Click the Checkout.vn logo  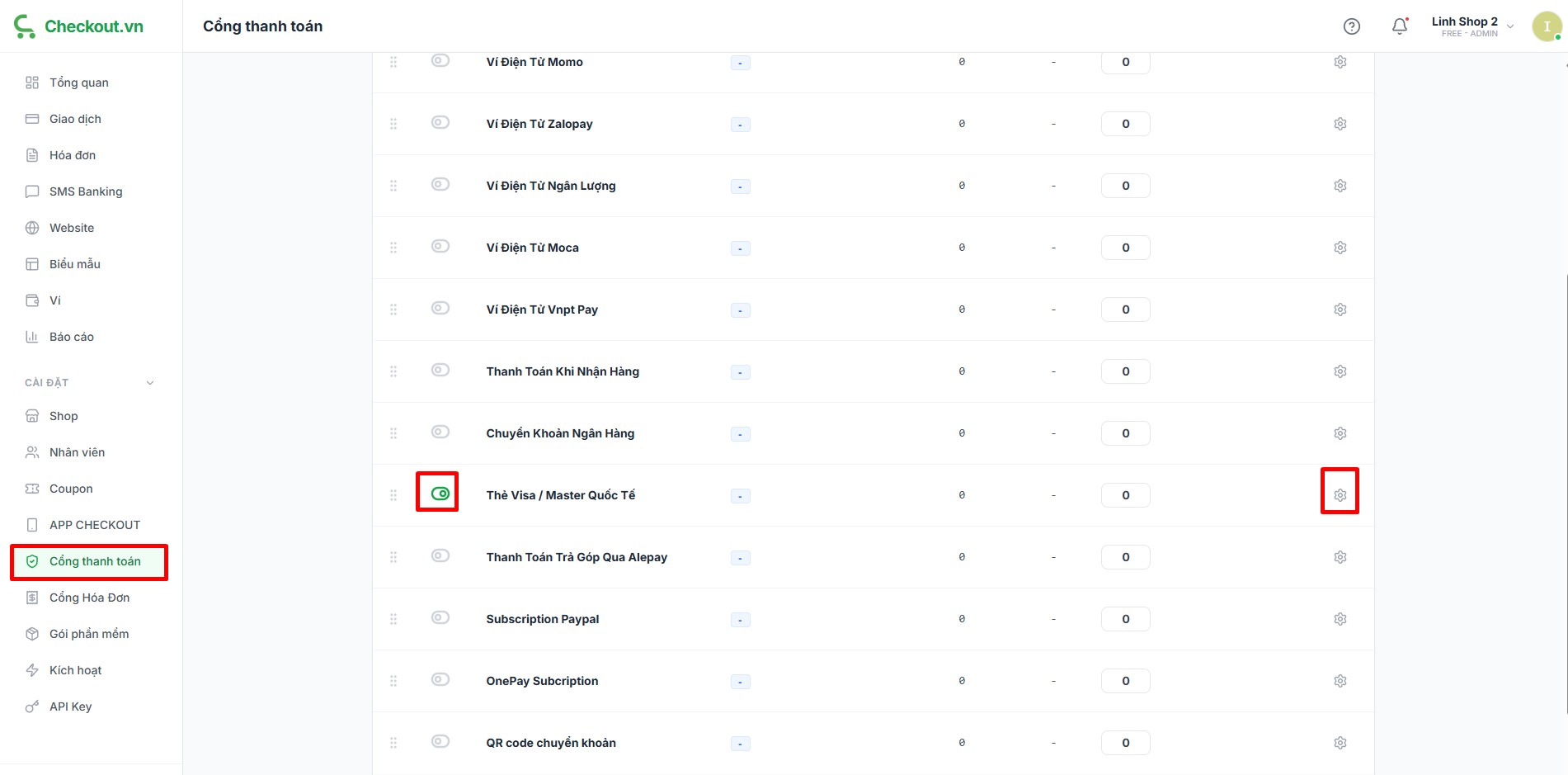point(79,26)
